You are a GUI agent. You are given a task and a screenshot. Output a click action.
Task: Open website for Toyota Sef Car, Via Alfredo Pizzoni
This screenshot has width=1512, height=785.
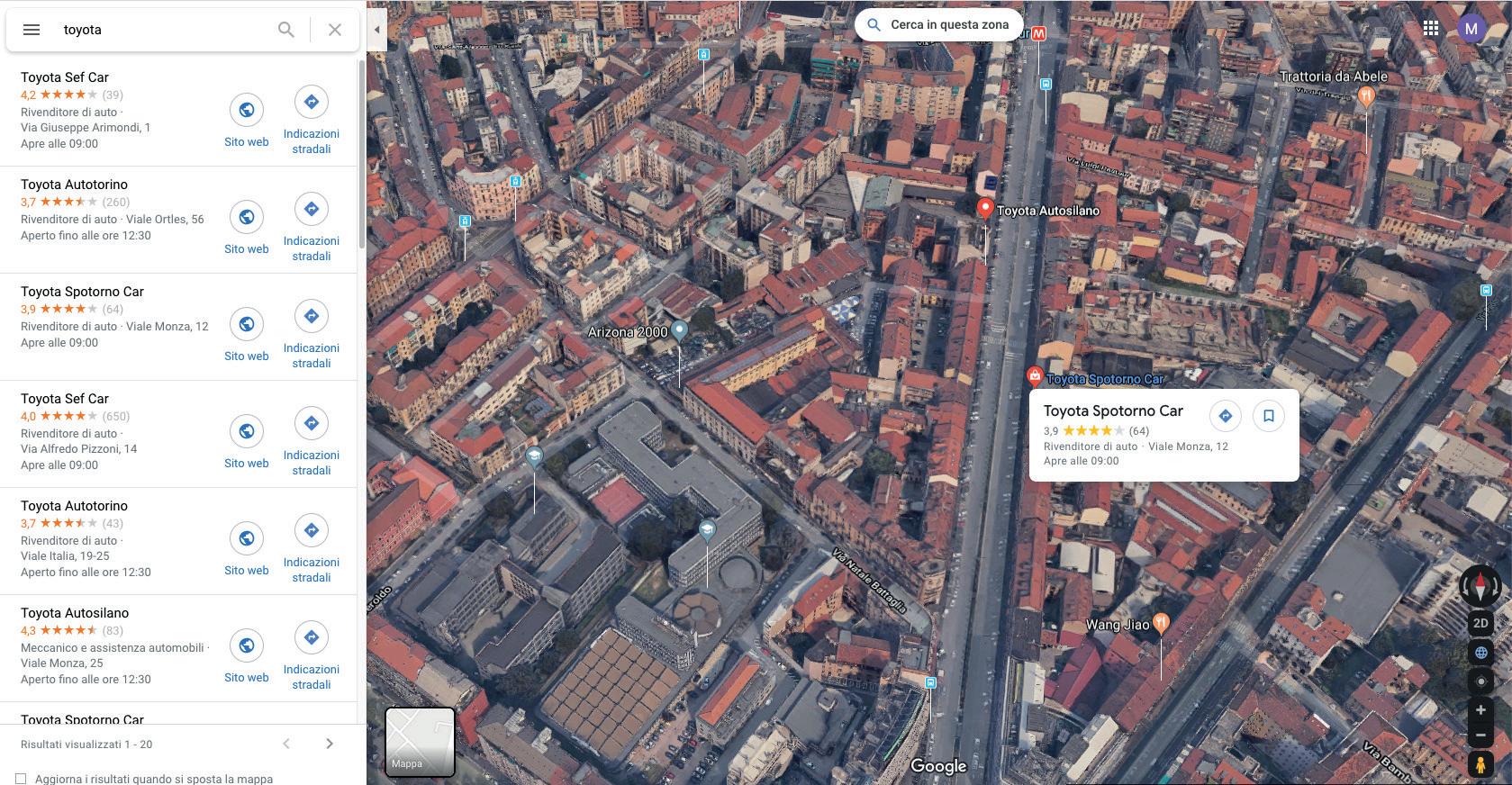coord(246,442)
